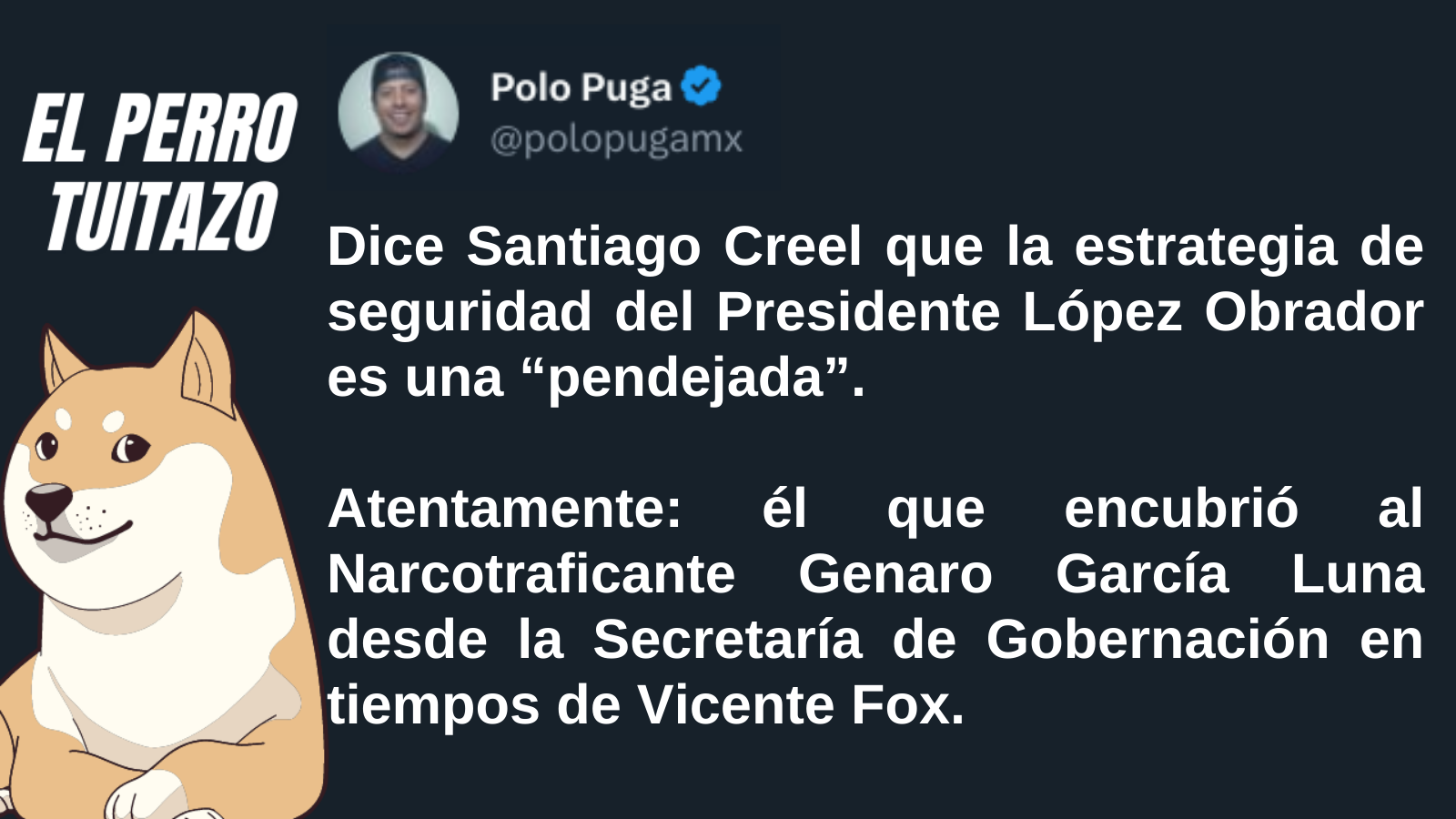The image size is (1456, 819).
Task: Open the @polopugamx handle
Action: click(616, 139)
